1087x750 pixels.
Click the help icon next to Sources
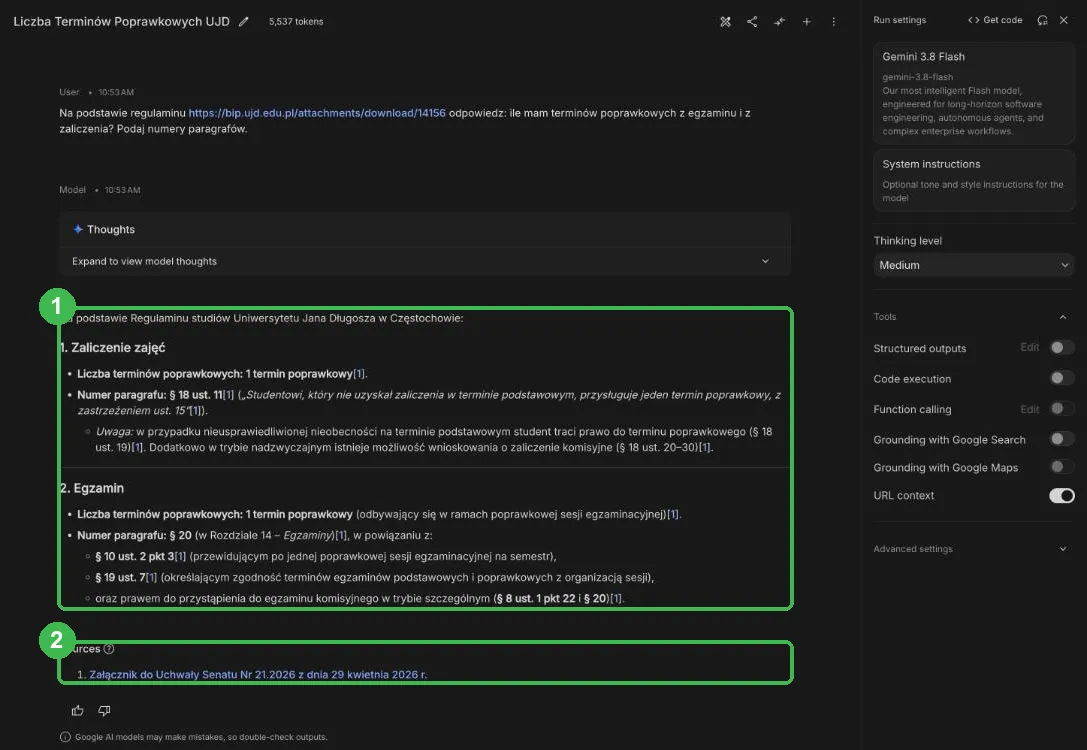(109, 649)
